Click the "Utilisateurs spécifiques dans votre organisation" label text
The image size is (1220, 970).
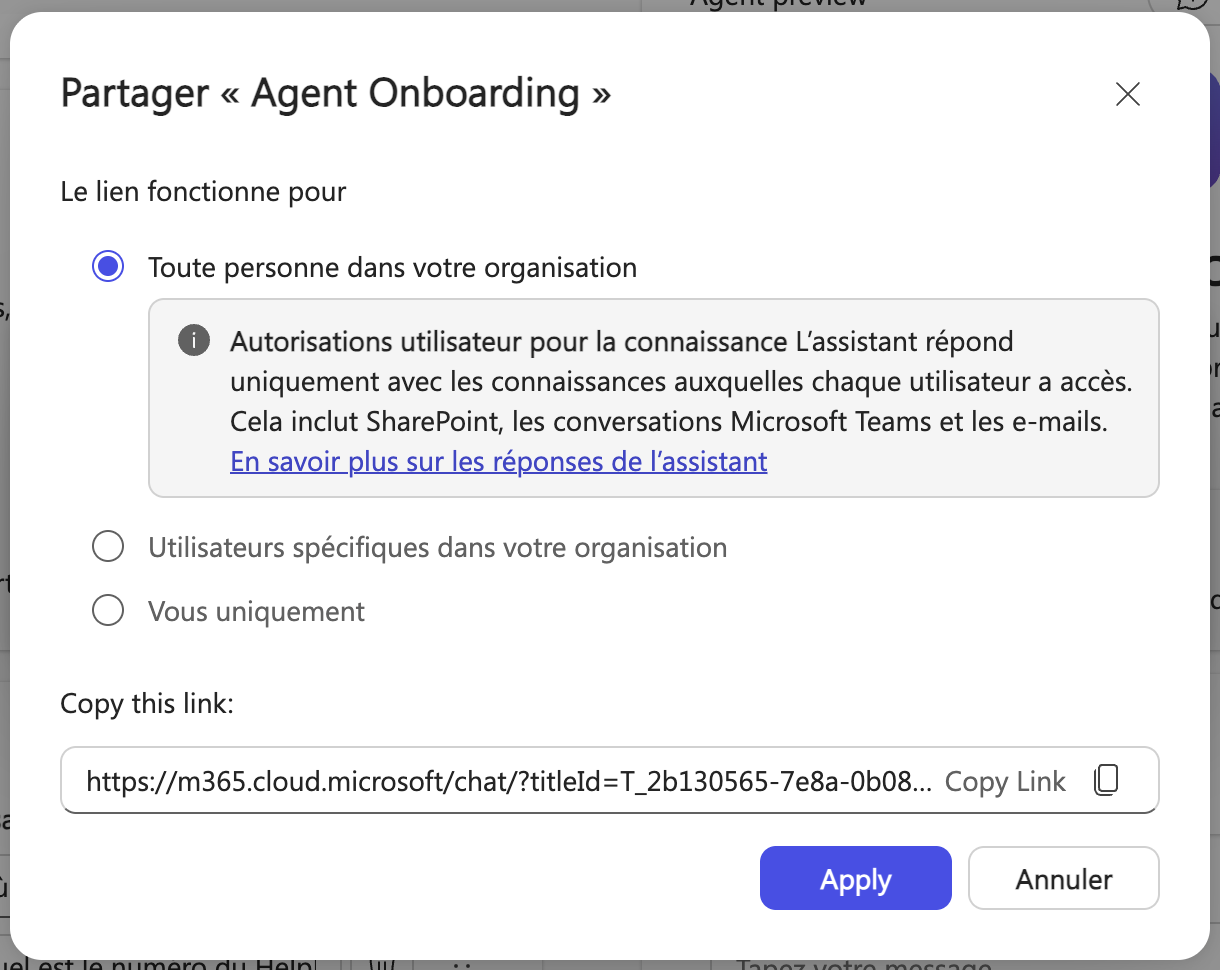[x=437, y=547]
